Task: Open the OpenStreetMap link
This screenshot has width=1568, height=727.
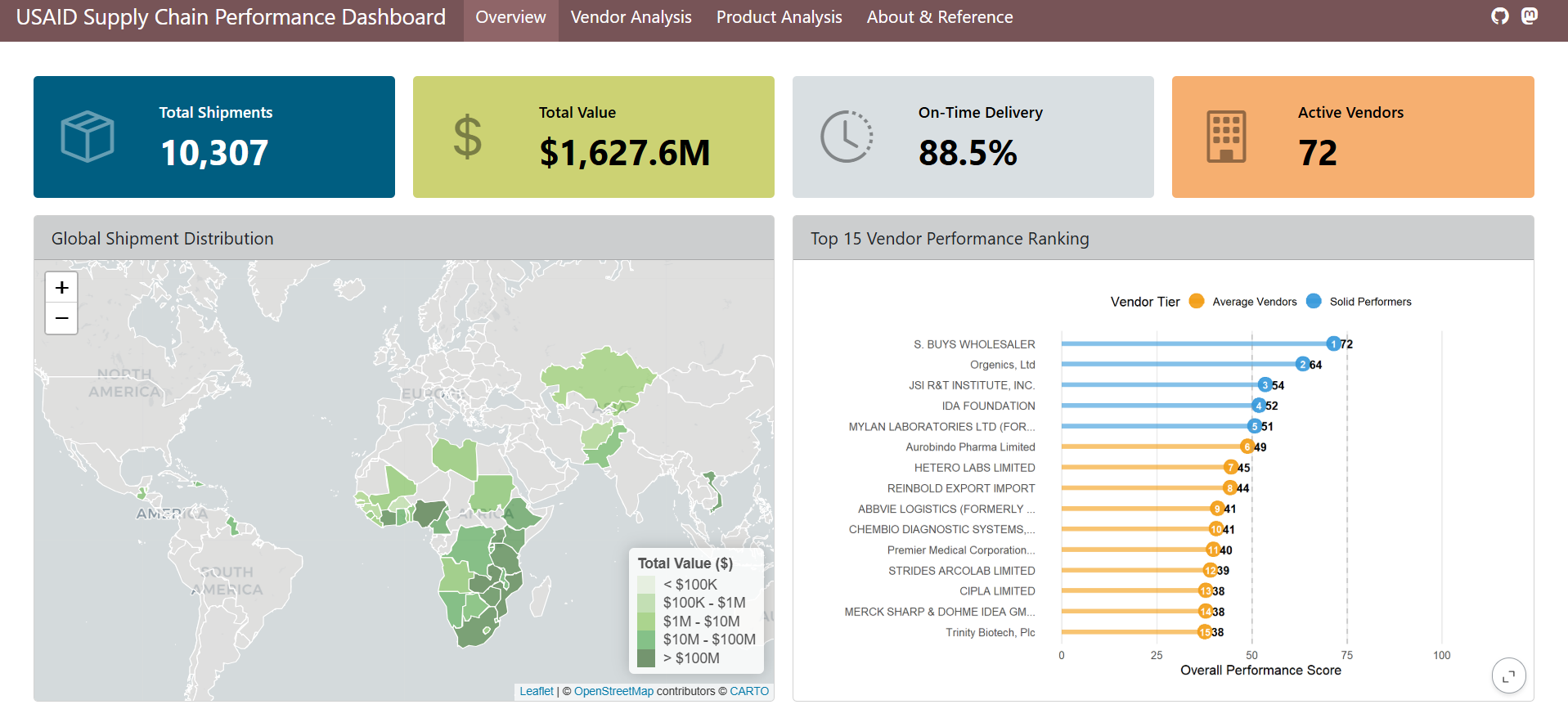Action: 613,691
